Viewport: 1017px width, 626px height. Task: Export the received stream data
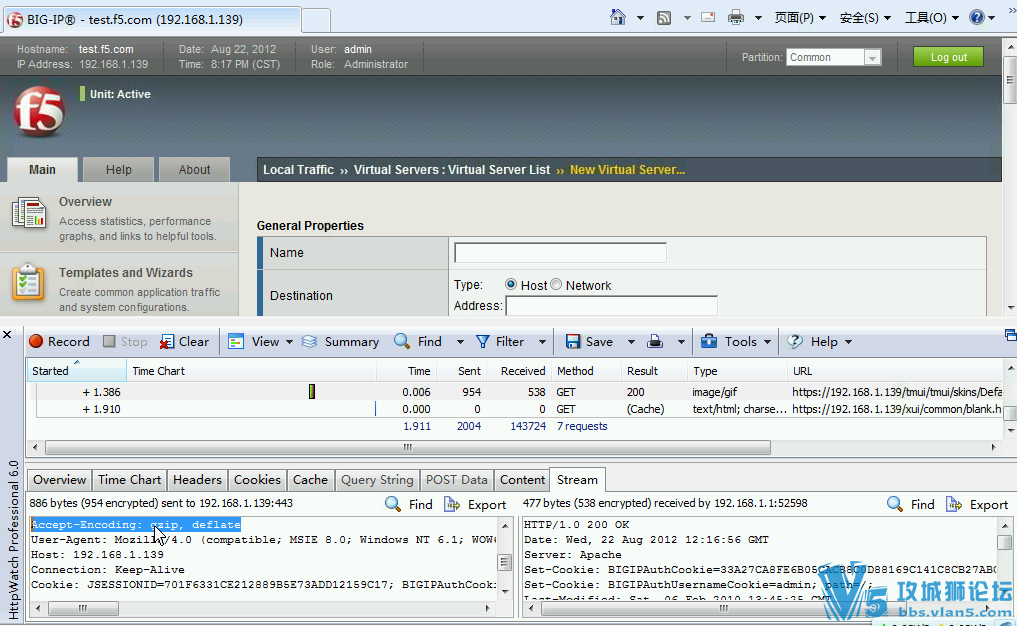pos(977,504)
